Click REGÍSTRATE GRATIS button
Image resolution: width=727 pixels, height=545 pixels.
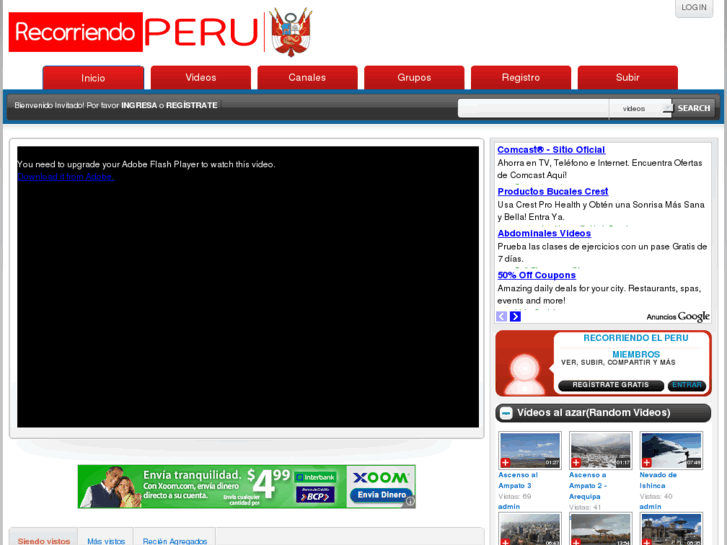point(611,385)
